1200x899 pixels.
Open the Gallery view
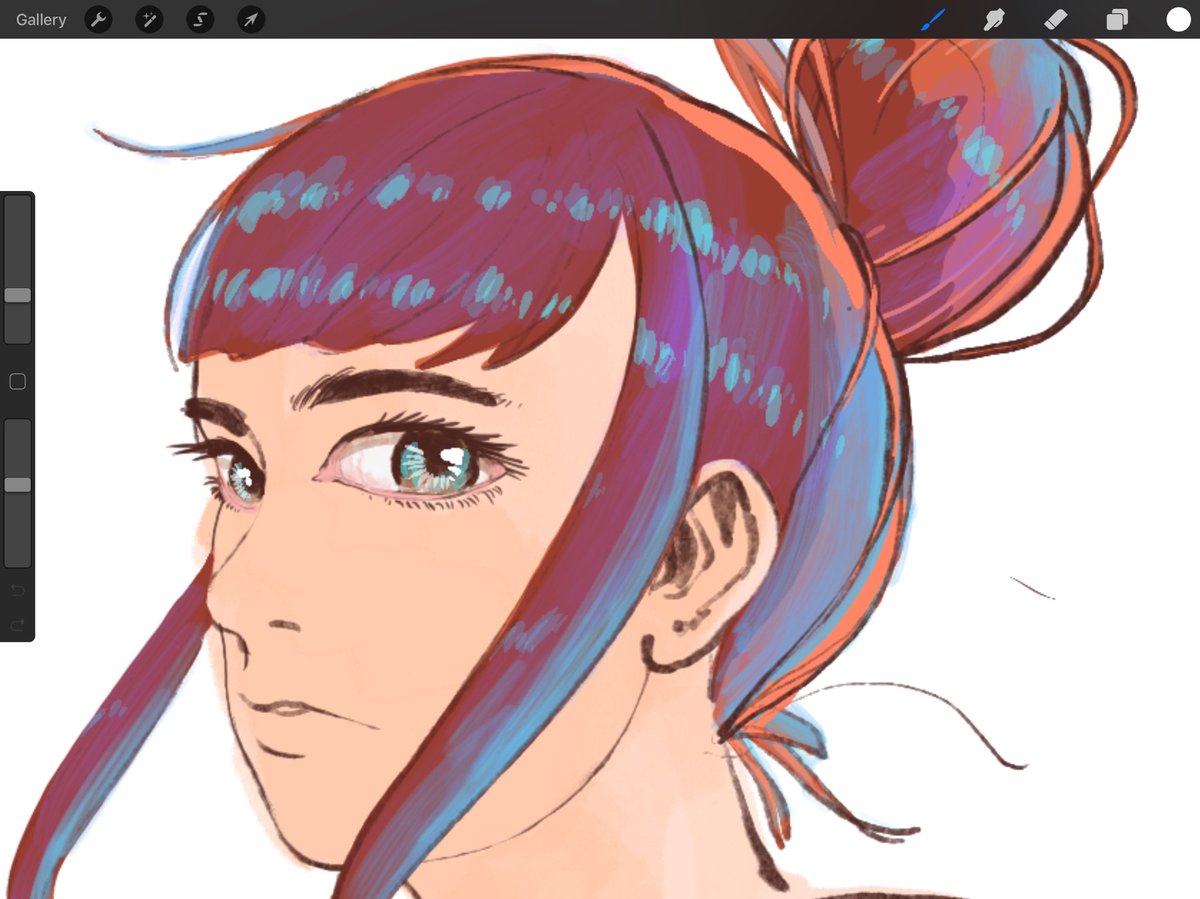tap(41, 19)
